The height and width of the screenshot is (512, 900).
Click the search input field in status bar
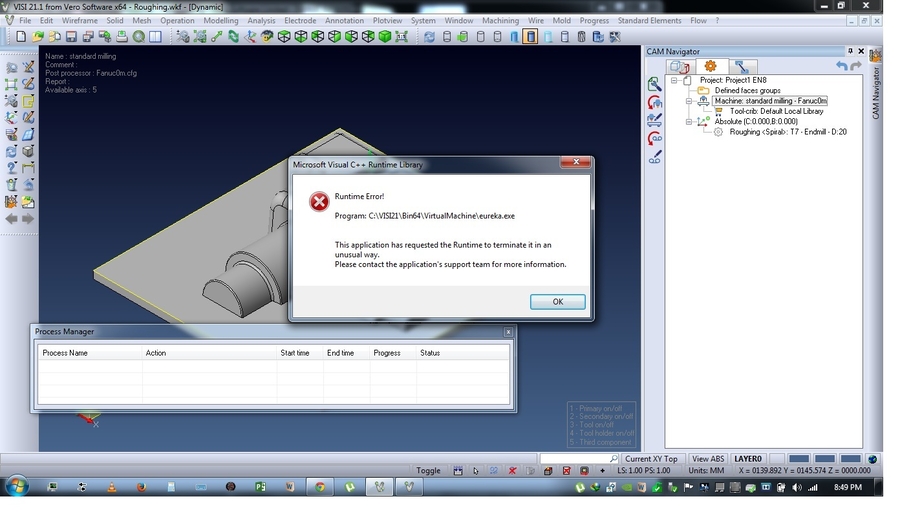[x=574, y=459]
